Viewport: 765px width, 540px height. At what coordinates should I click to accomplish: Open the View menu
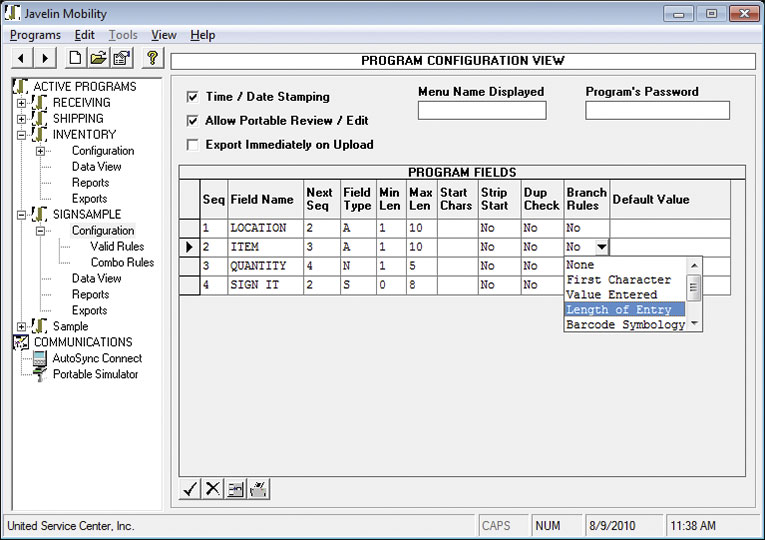click(163, 35)
